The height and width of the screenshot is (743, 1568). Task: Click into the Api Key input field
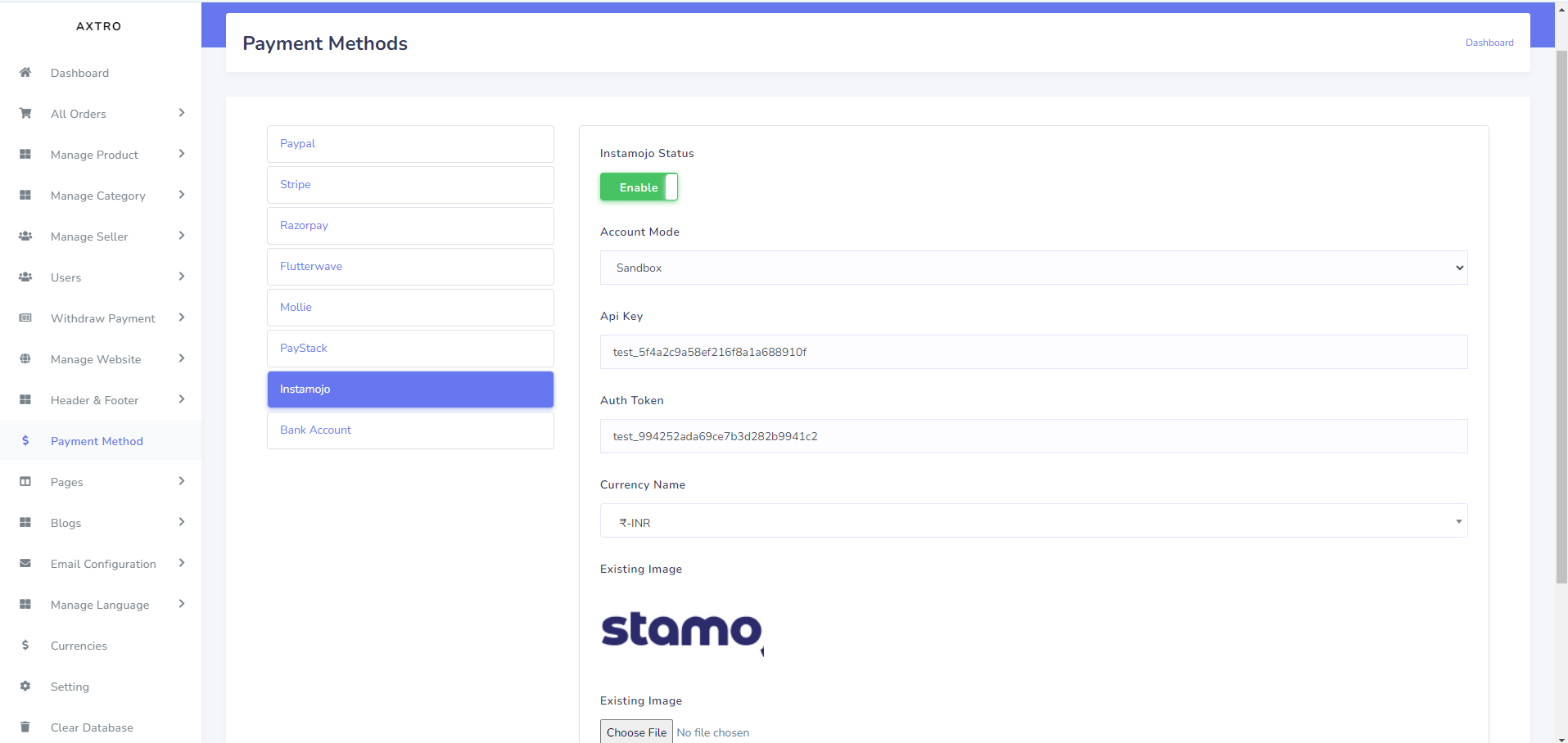(x=1033, y=352)
